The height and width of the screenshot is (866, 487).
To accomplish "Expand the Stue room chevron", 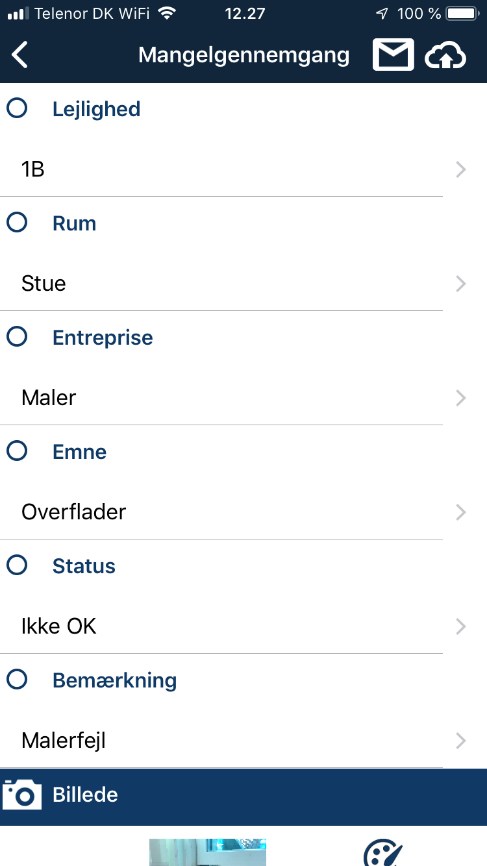I will point(461,284).
